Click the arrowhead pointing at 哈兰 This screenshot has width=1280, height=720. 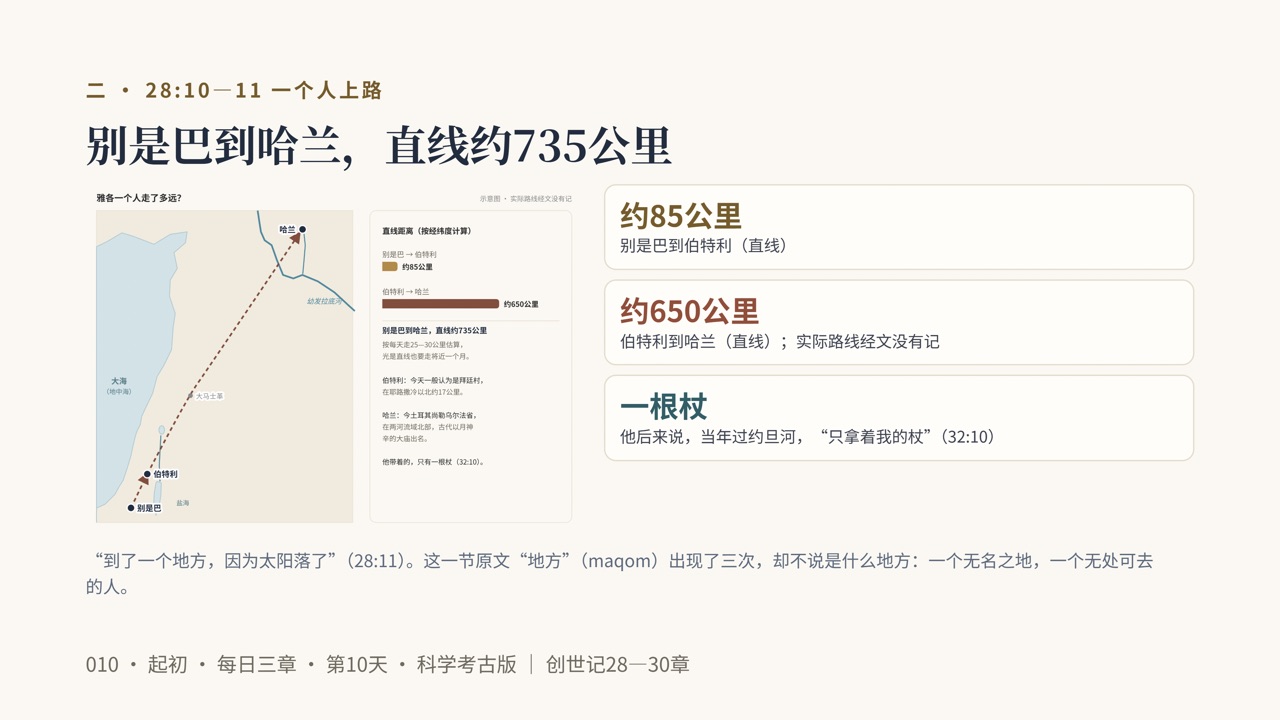tap(295, 239)
